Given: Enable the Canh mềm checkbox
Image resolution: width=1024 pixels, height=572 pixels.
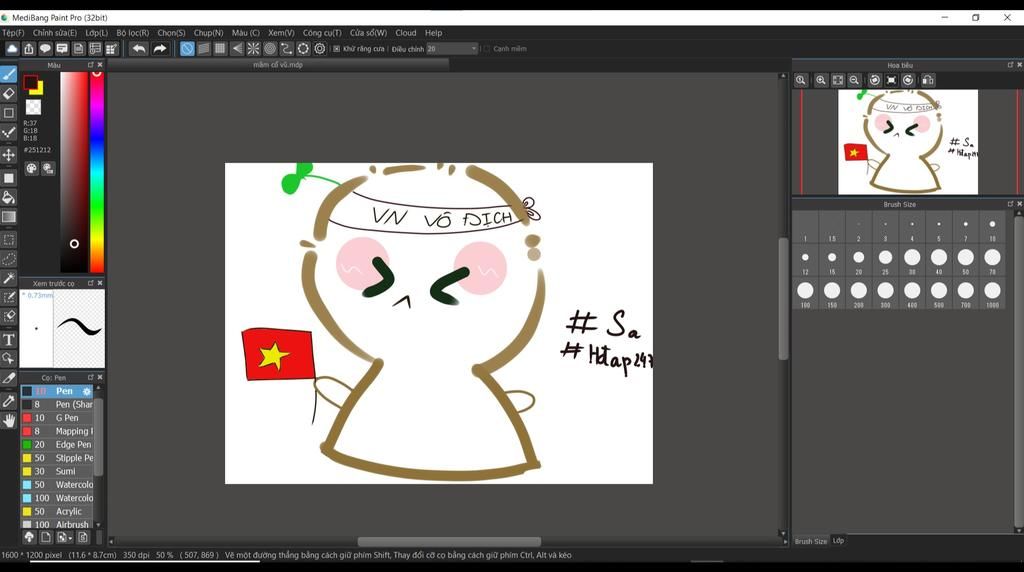Looking at the screenshot, I should [487, 49].
